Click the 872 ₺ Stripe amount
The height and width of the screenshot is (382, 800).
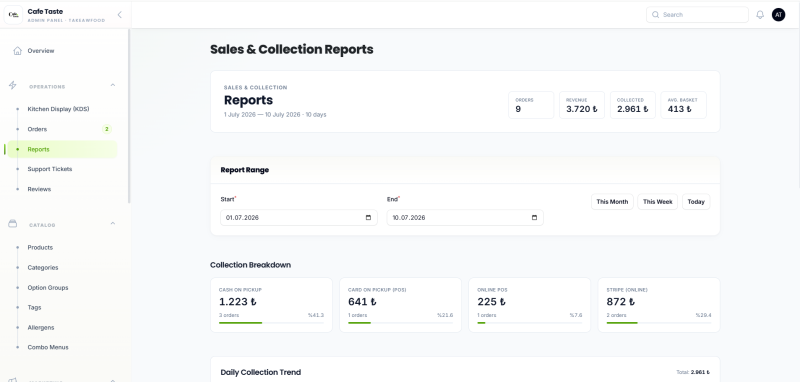[621, 302]
